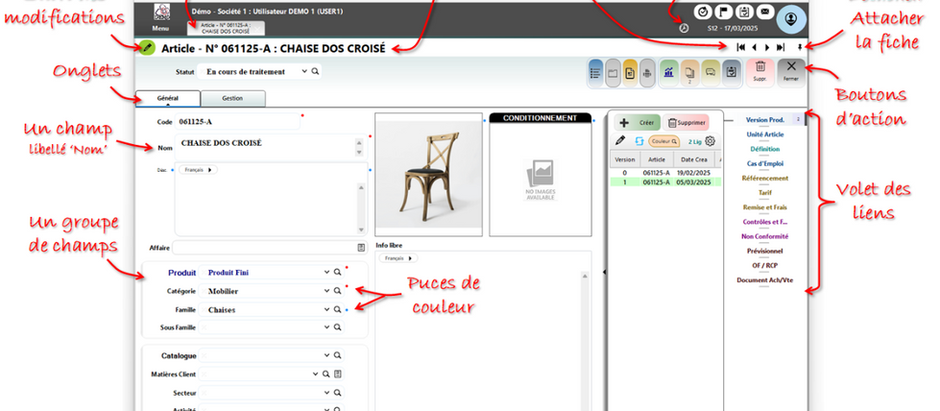This screenshot has width=940, height=411.
Task: Click the Couleur search button
Action: 664,141
